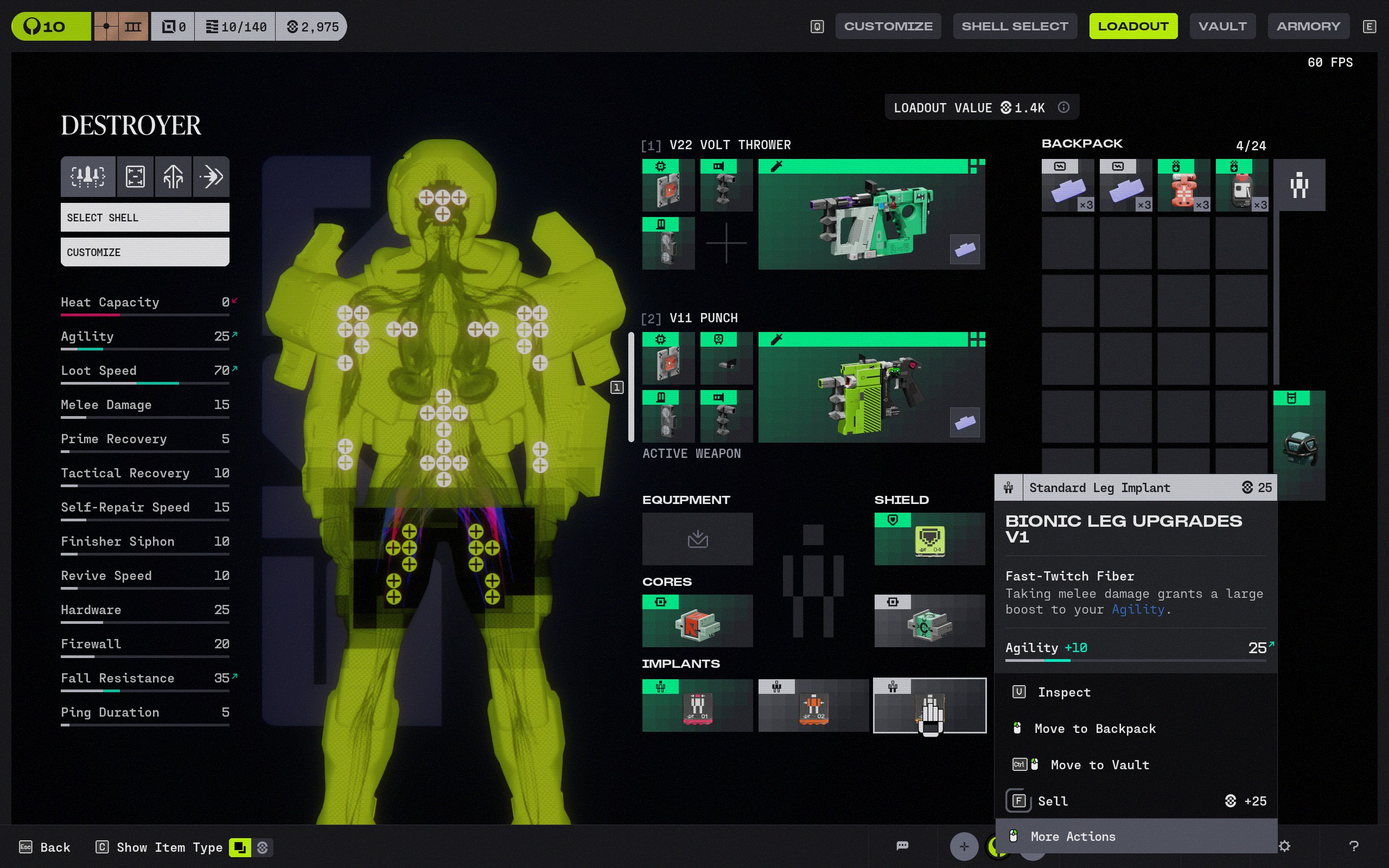Open the Select Shell panel

[145, 217]
